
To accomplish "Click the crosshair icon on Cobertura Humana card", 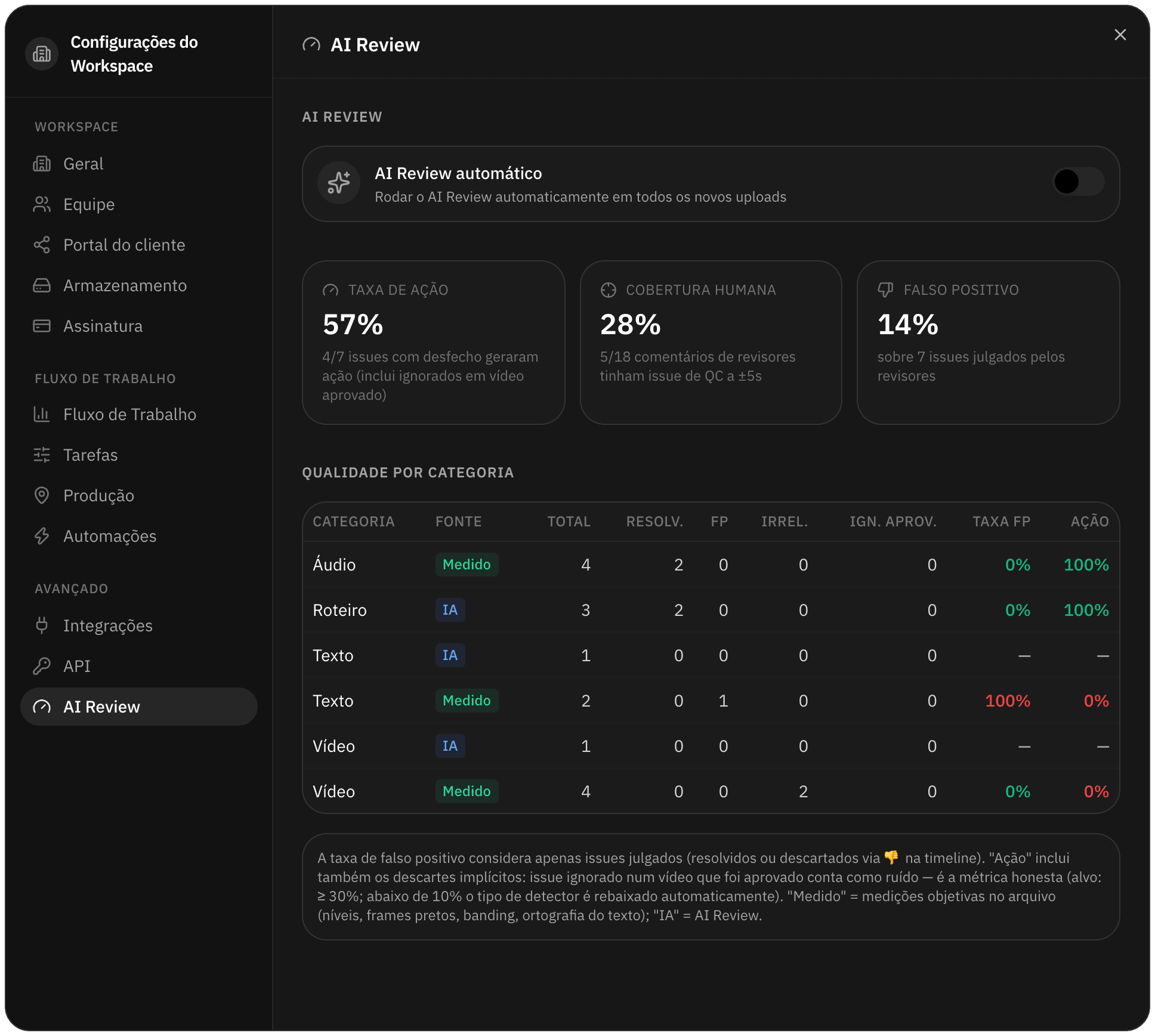I will tap(608, 290).
